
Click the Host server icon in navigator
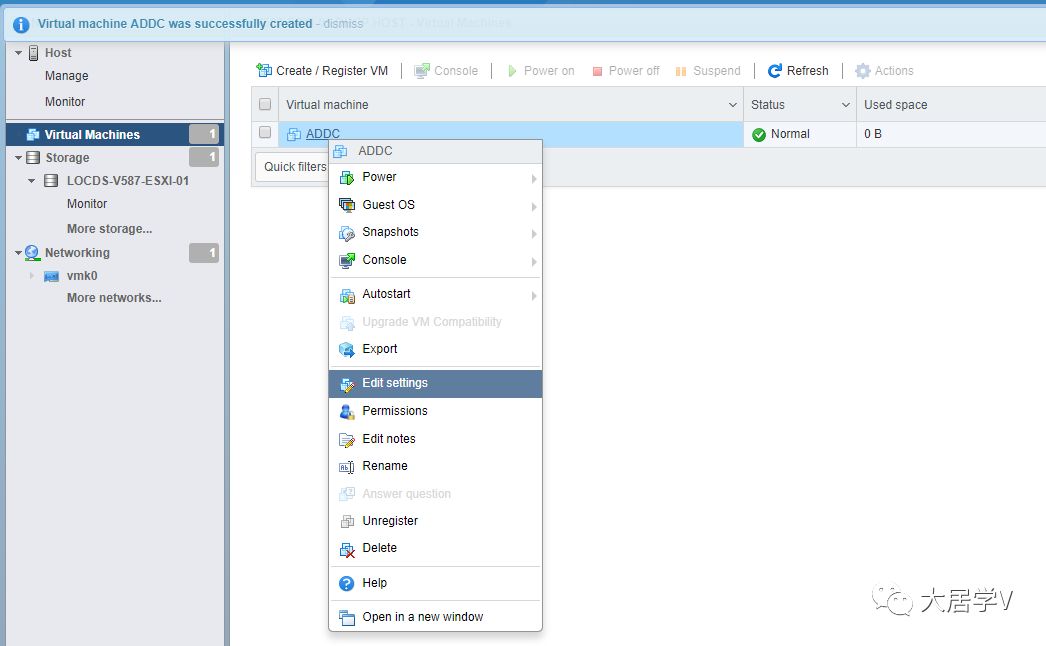pos(33,53)
